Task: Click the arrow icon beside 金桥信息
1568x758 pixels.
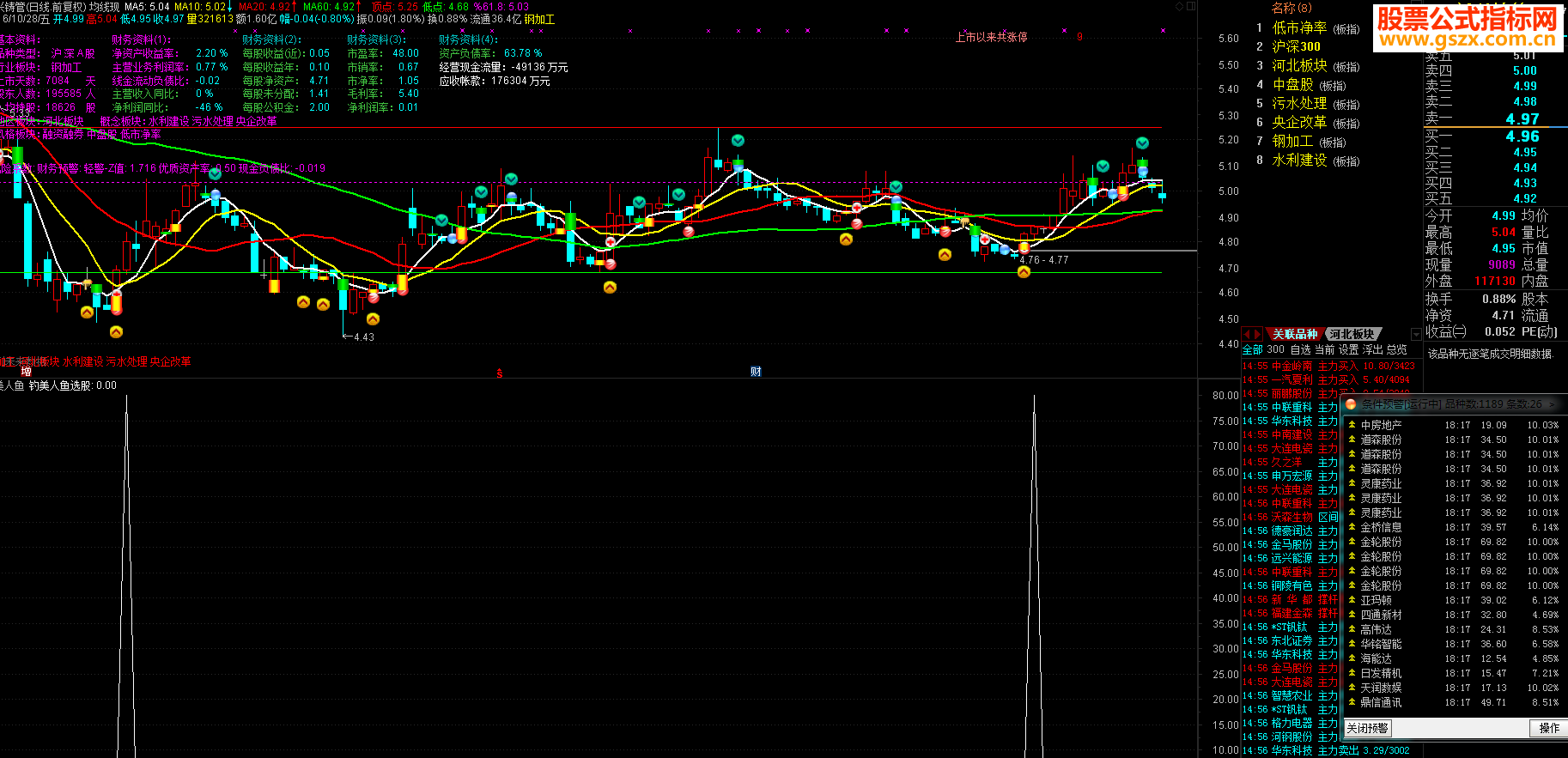Action: point(1352,527)
